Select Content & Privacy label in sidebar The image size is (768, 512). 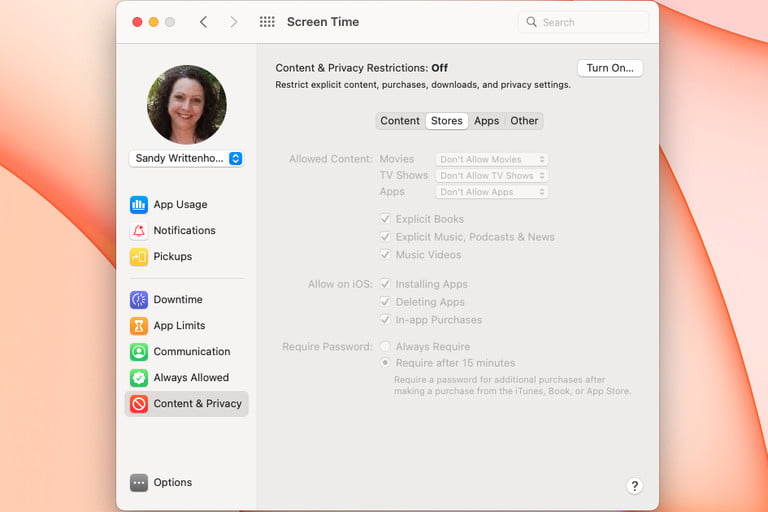pos(197,403)
